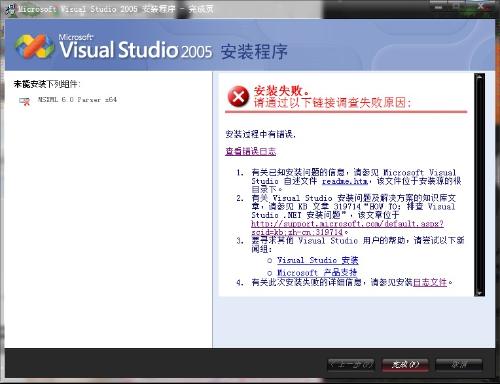Click the 完成 button

tap(405, 365)
